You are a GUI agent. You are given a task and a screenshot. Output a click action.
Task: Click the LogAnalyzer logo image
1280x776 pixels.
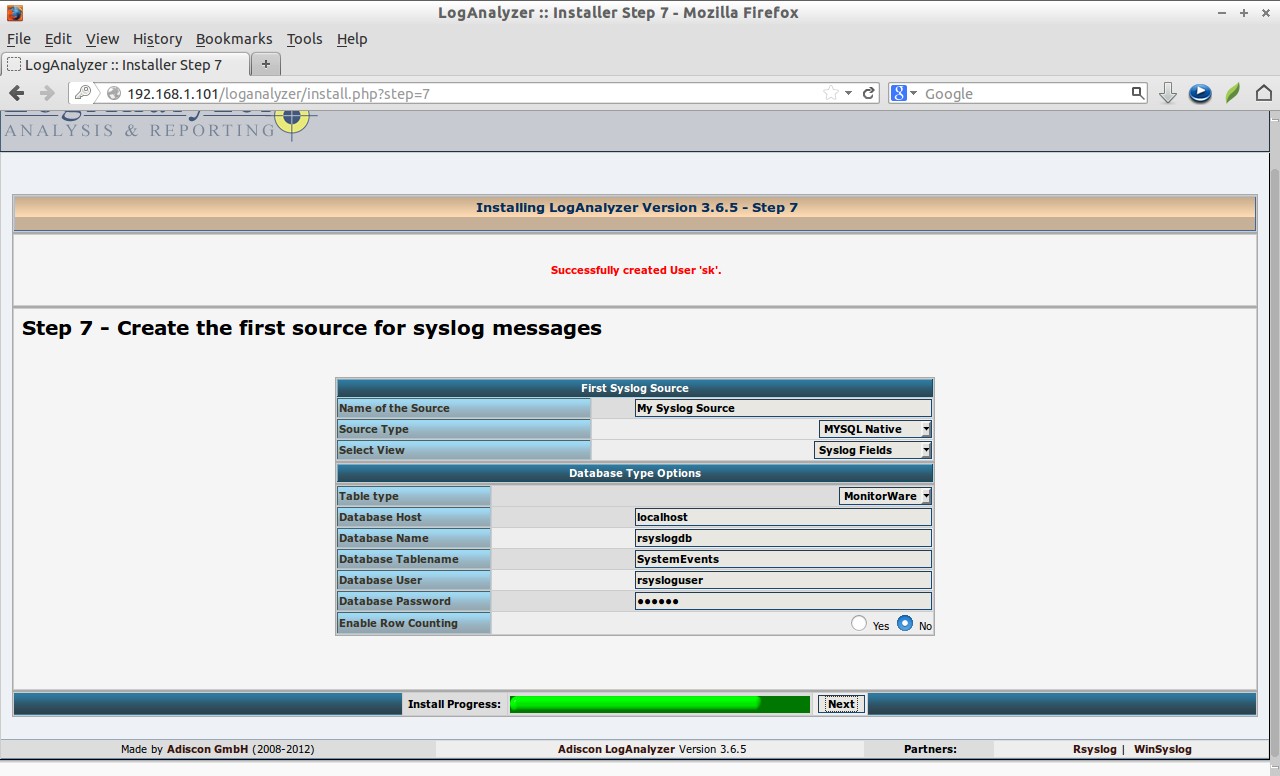pos(160,125)
